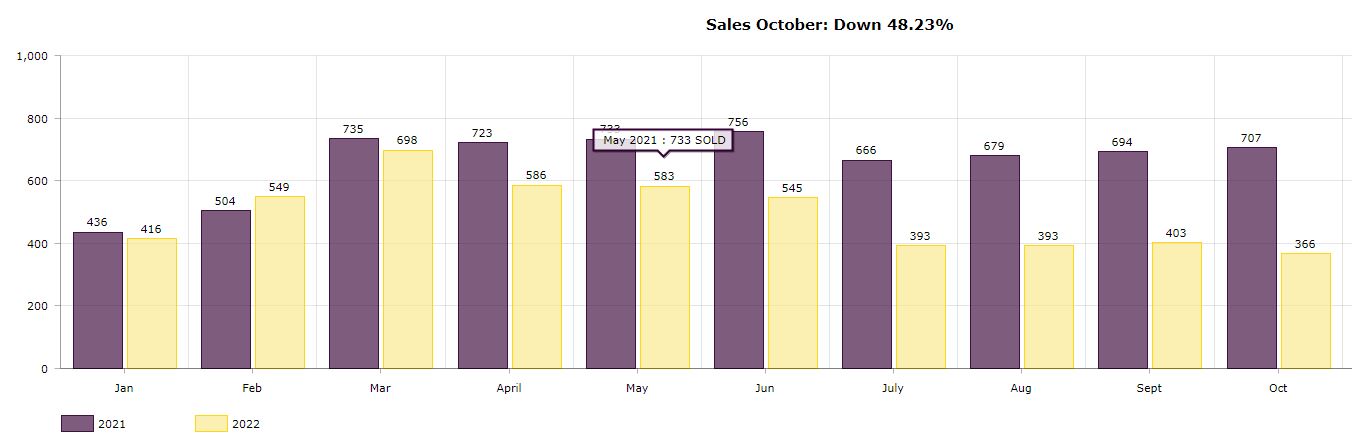Click the May 2021 733 SOLD tooltip
1352x442 pixels.
point(665,140)
